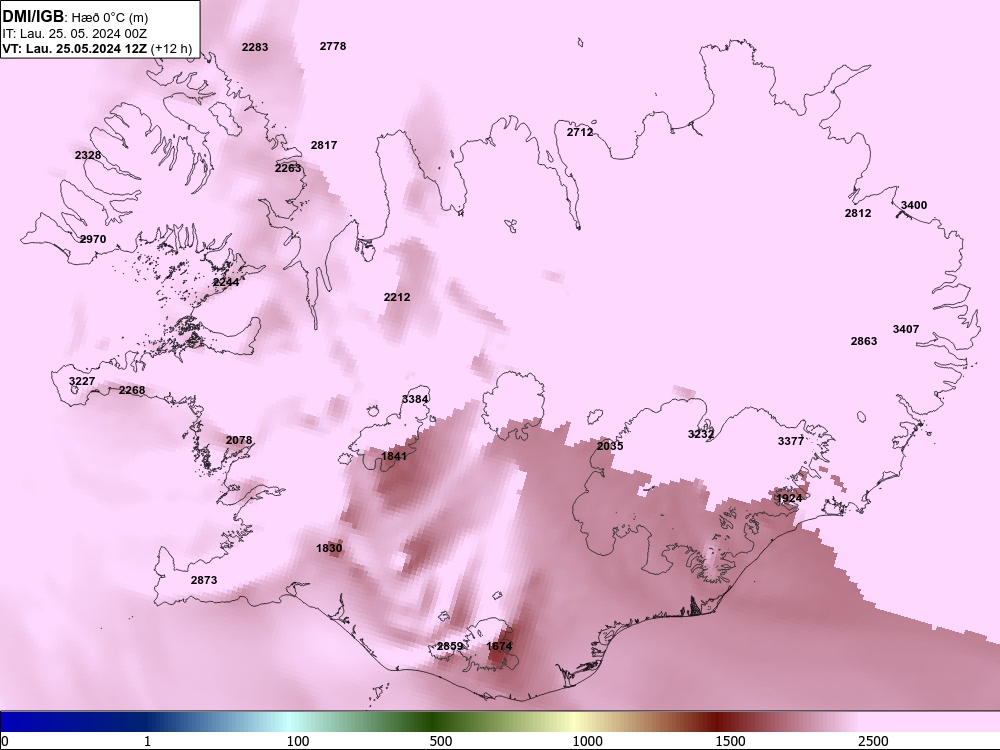Click the 1000 label on the color scale
Viewport: 1000px width, 750px height.
[x=587, y=741]
